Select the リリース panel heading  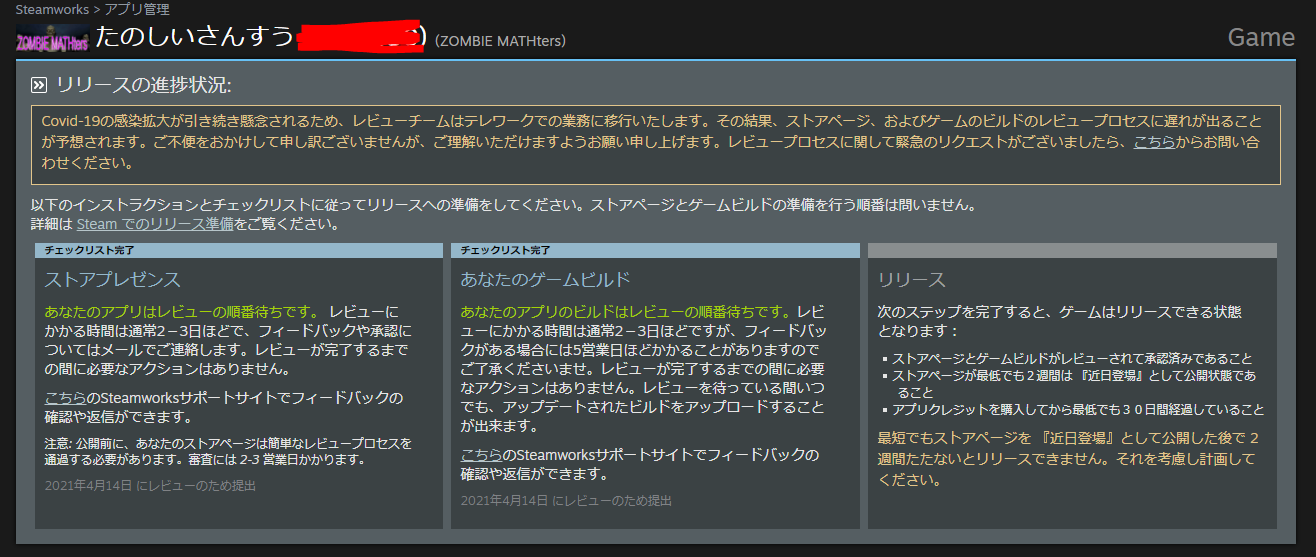click(911, 279)
